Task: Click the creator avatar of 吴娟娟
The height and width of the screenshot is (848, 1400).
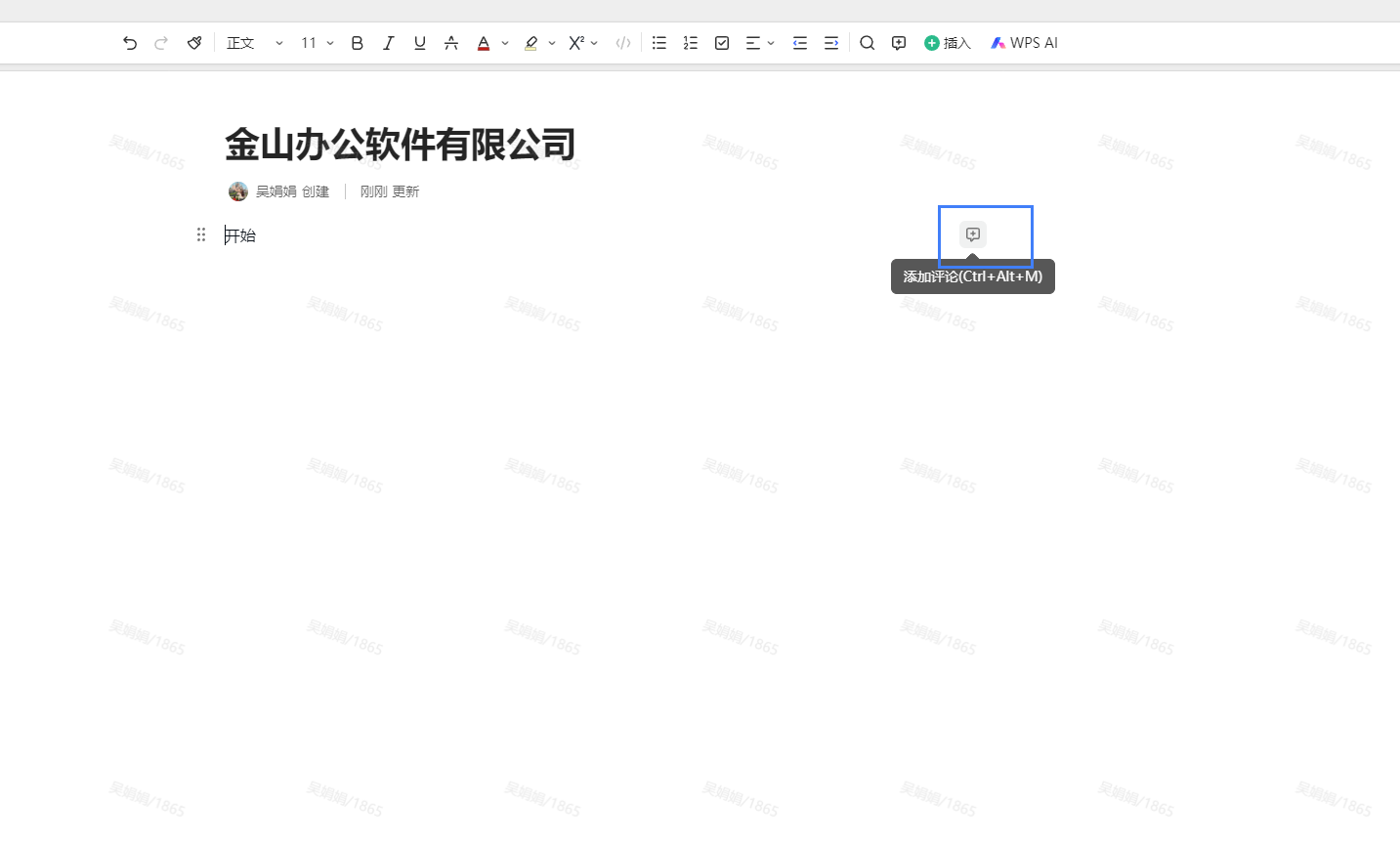Action: [238, 191]
